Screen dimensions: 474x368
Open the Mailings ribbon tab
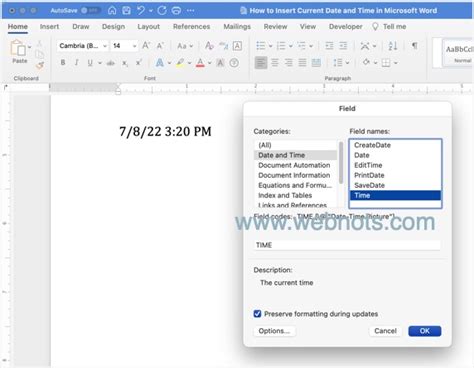click(237, 27)
